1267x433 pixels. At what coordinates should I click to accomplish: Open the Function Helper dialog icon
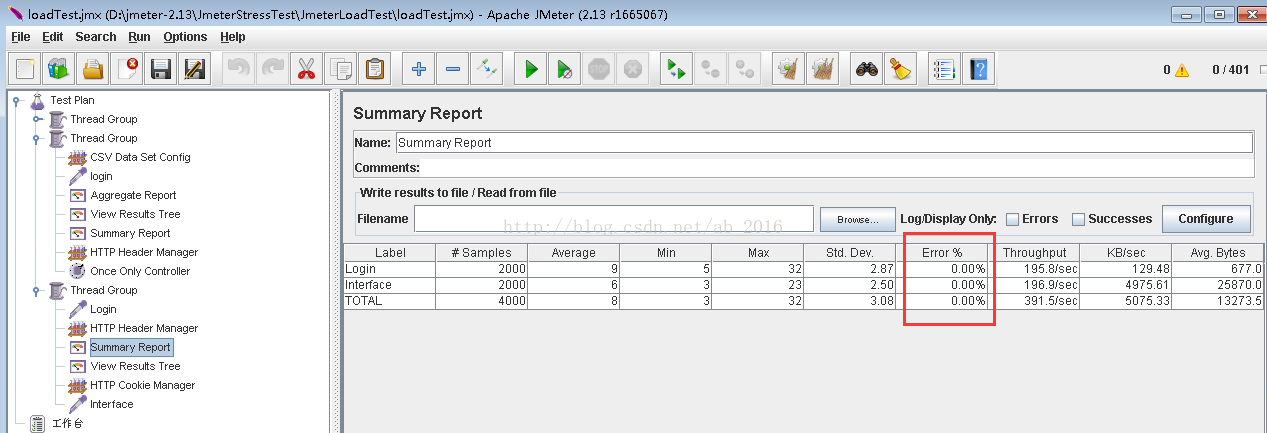point(945,69)
